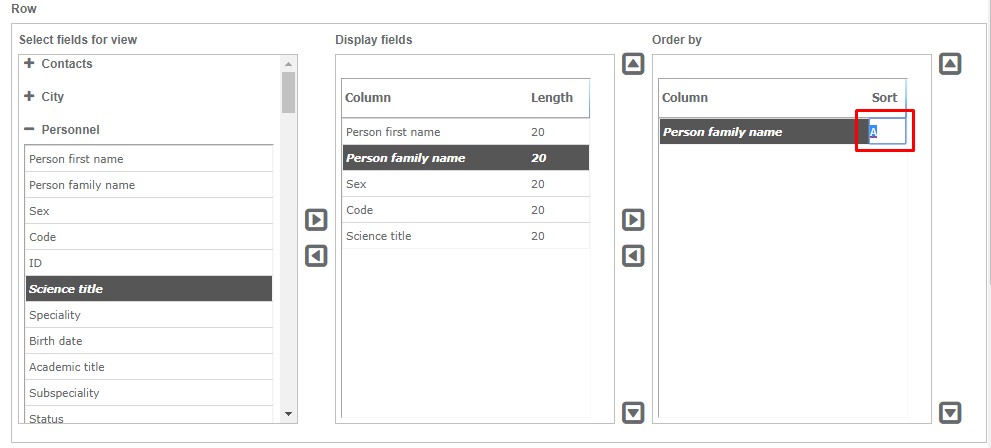
Task: Click right arrow to add column to Order by
Action: tap(633, 220)
